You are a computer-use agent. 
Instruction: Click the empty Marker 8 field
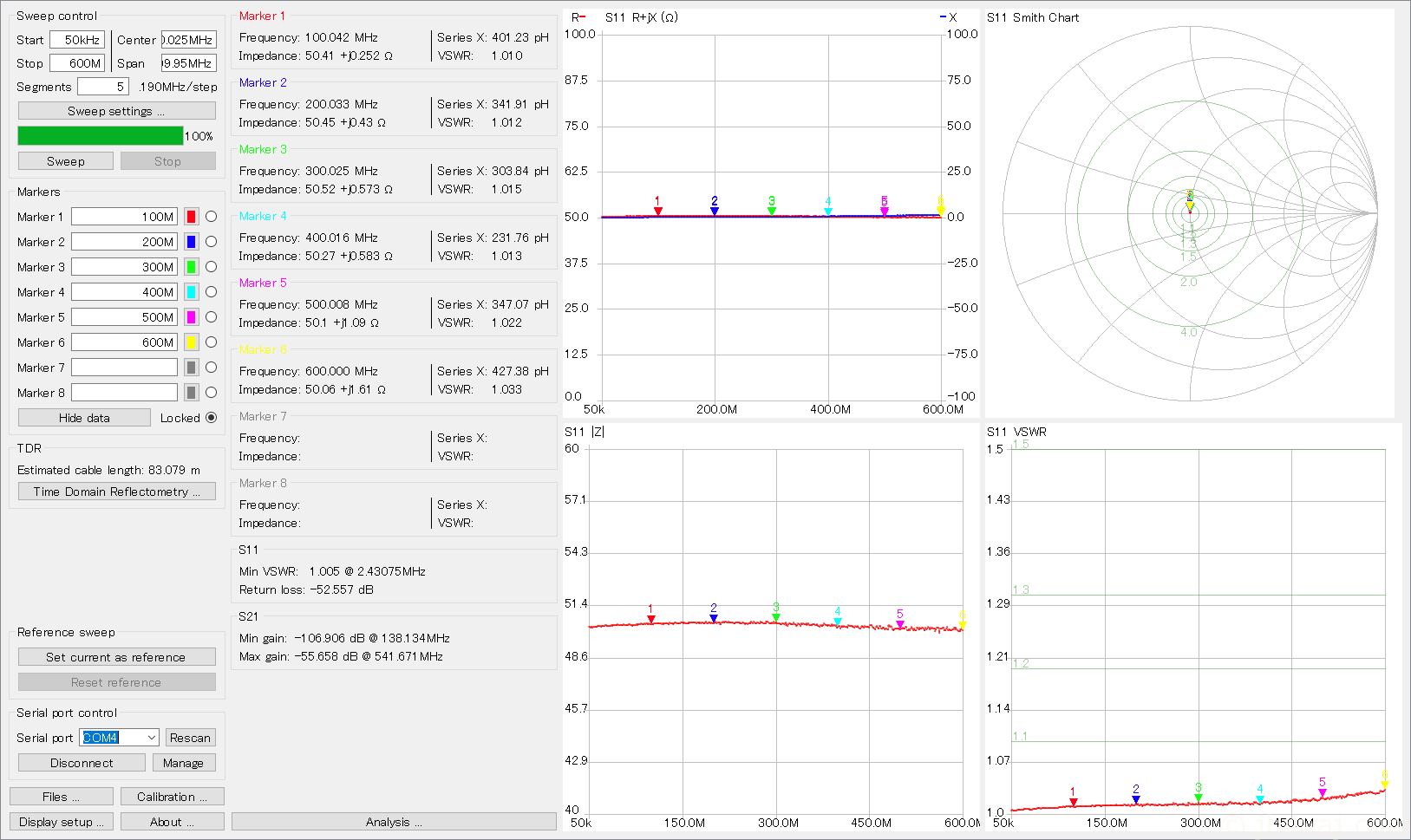(124, 393)
